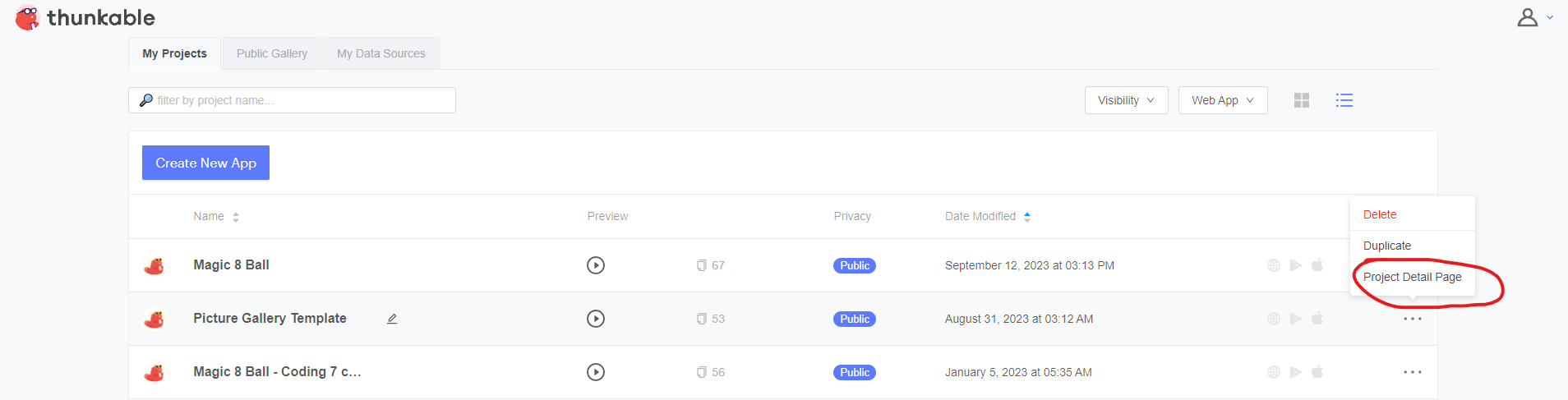The image size is (1568, 400).
Task: Toggle Public privacy badge on Picture Gallery Template
Action: [855, 319]
